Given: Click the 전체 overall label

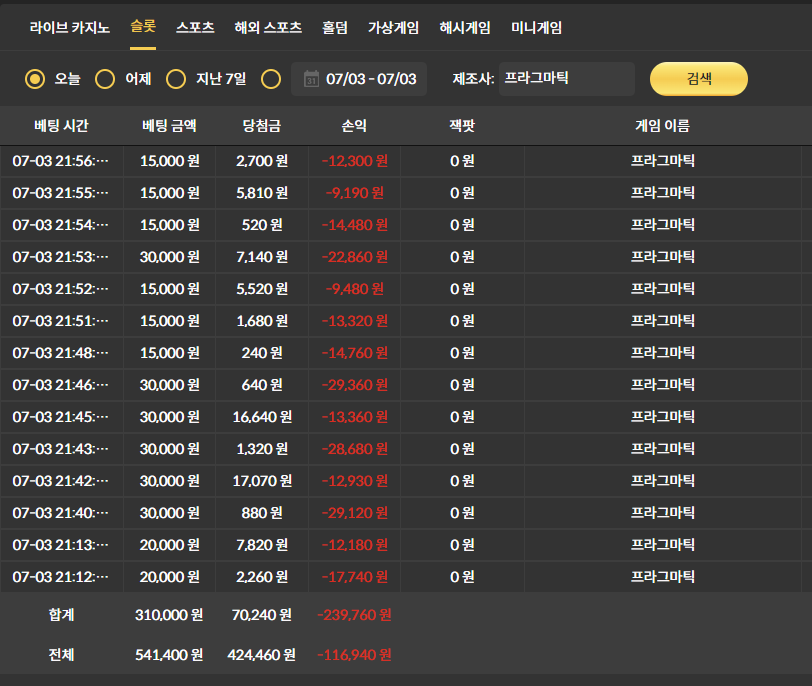Looking at the screenshot, I should coord(61,655).
